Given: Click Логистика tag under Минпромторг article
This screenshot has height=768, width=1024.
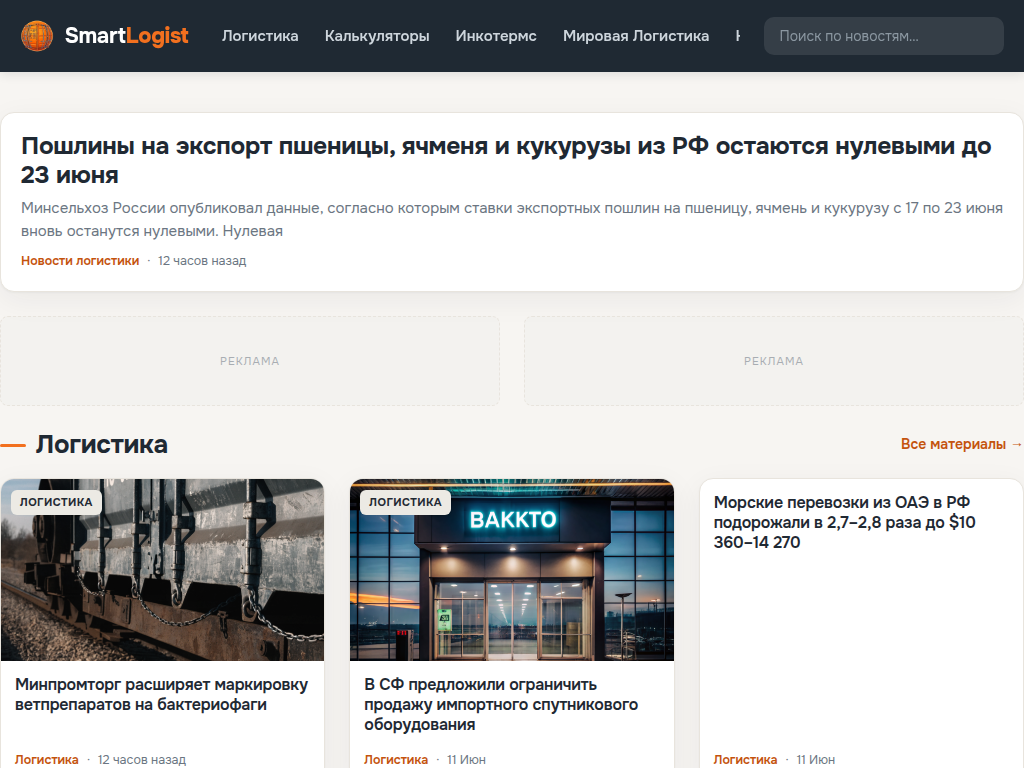Looking at the screenshot, I should coord(46,760).
